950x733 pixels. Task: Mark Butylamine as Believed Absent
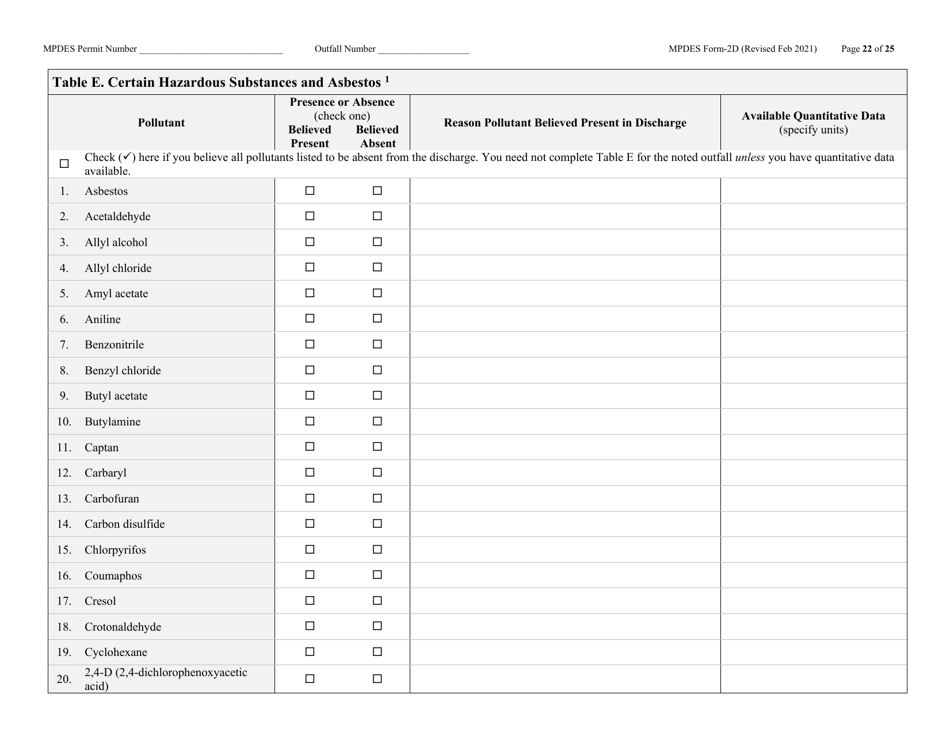[377, 421]
